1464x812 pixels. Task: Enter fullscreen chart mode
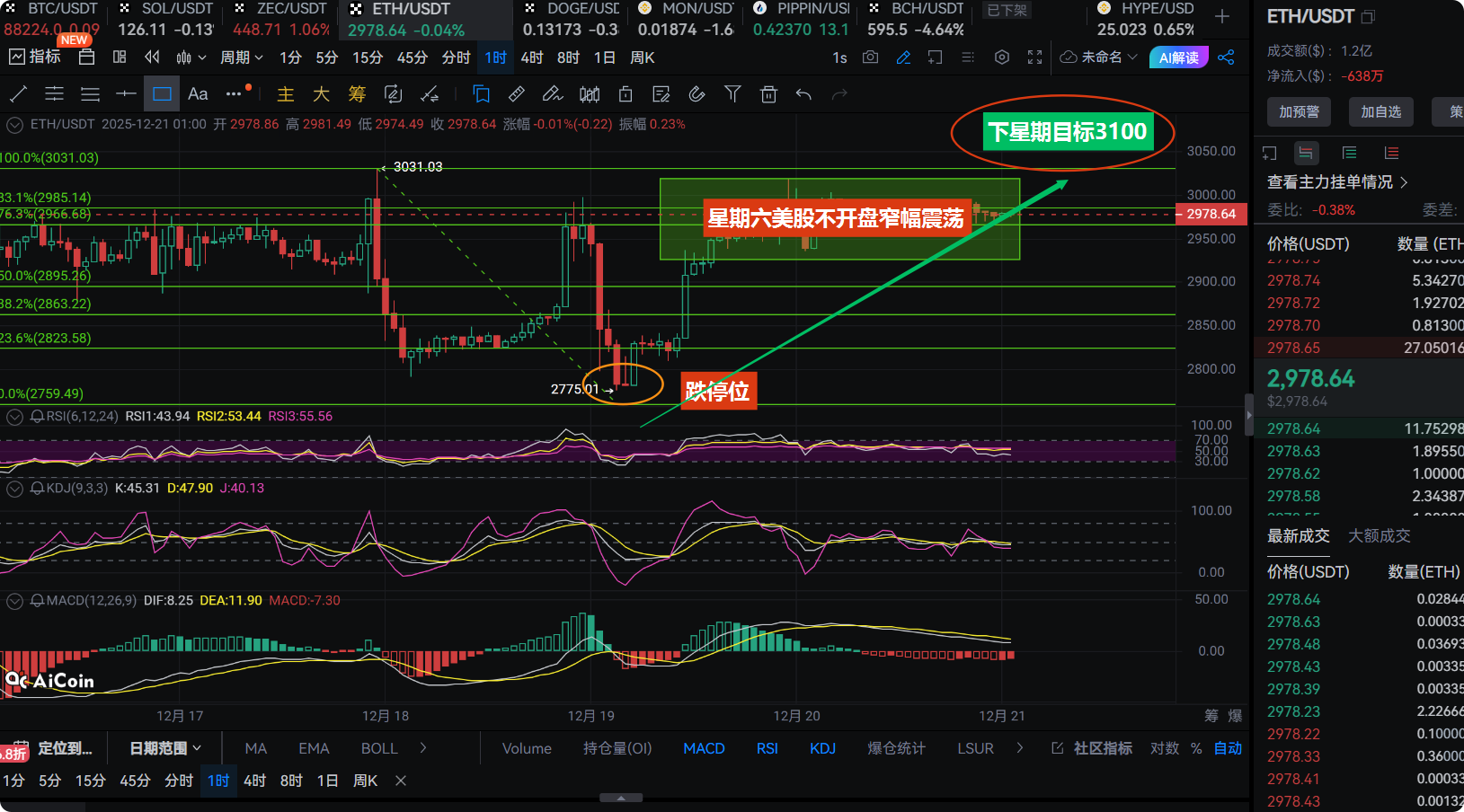tap(1035, 57)
